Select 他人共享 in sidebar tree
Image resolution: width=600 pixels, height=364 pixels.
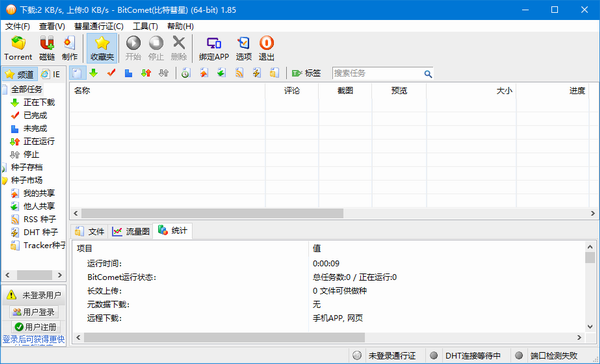pos(39,206)
